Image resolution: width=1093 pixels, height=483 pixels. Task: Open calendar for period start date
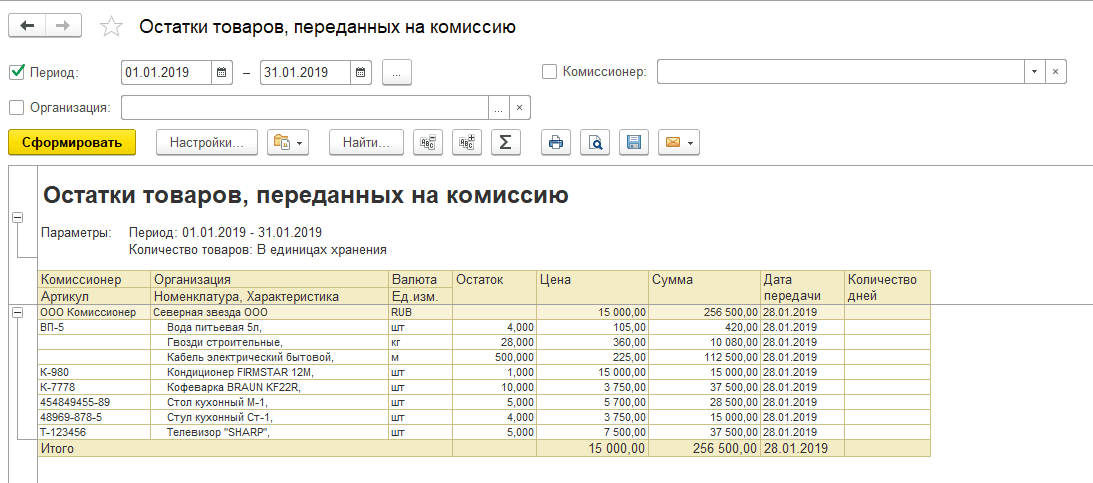(x=222, y=72)
